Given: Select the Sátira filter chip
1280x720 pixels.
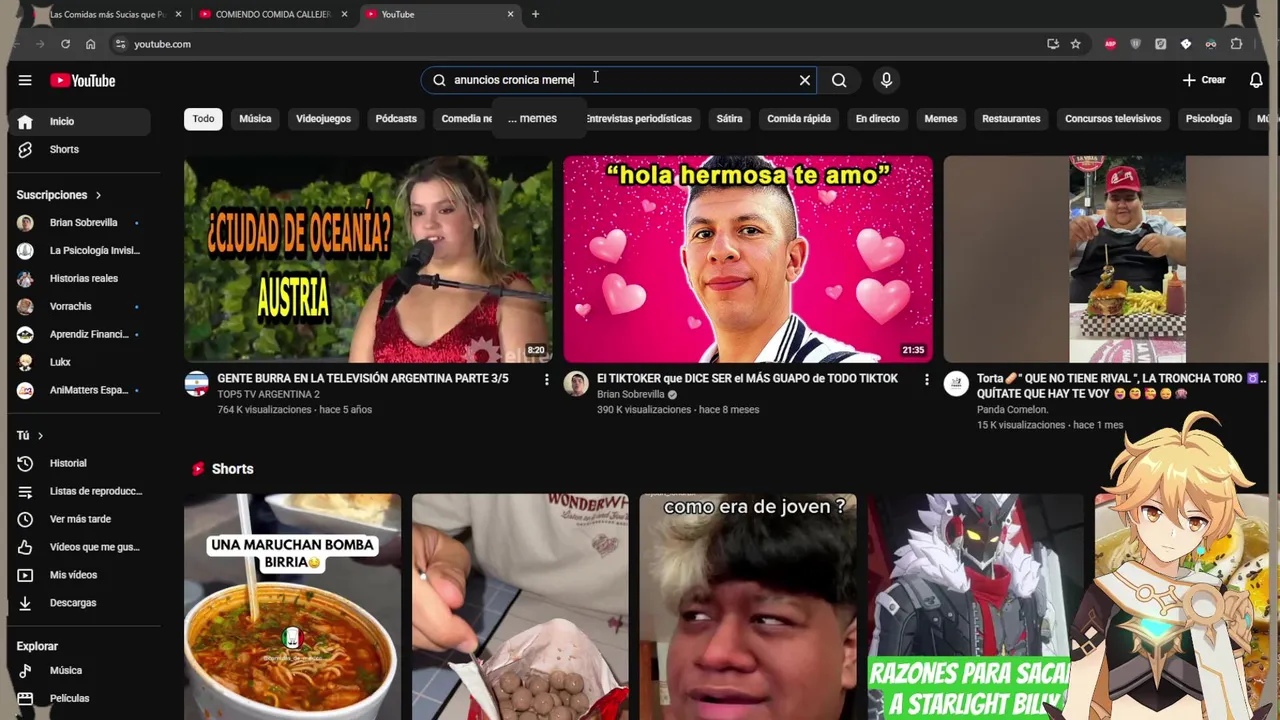Looking at the screenshot, I should tap(729, 119).
